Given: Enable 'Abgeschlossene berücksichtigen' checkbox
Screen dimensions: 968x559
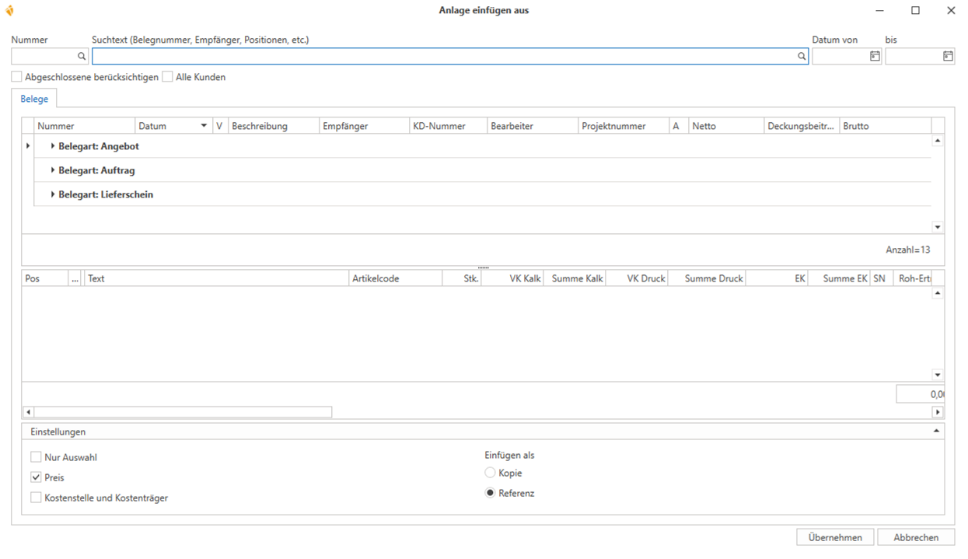Looking at the screenshot, I should 17,77.
